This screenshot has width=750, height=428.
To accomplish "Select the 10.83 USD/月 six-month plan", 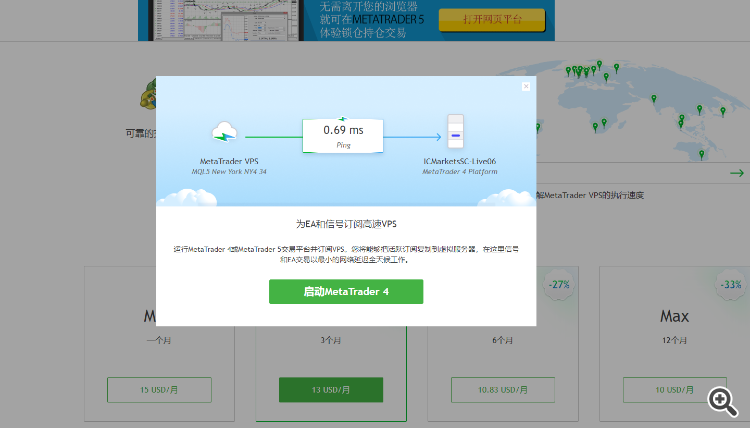I will click(503, 390).
